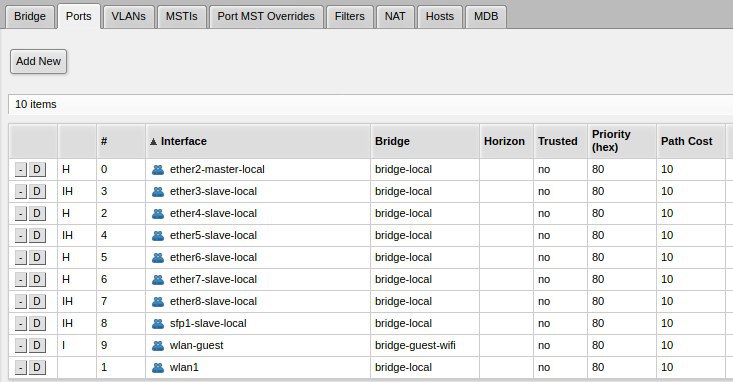The image size is (733, 382).
Task: Open the wlan-guest interface entry
Action: [x=196, y=345]
